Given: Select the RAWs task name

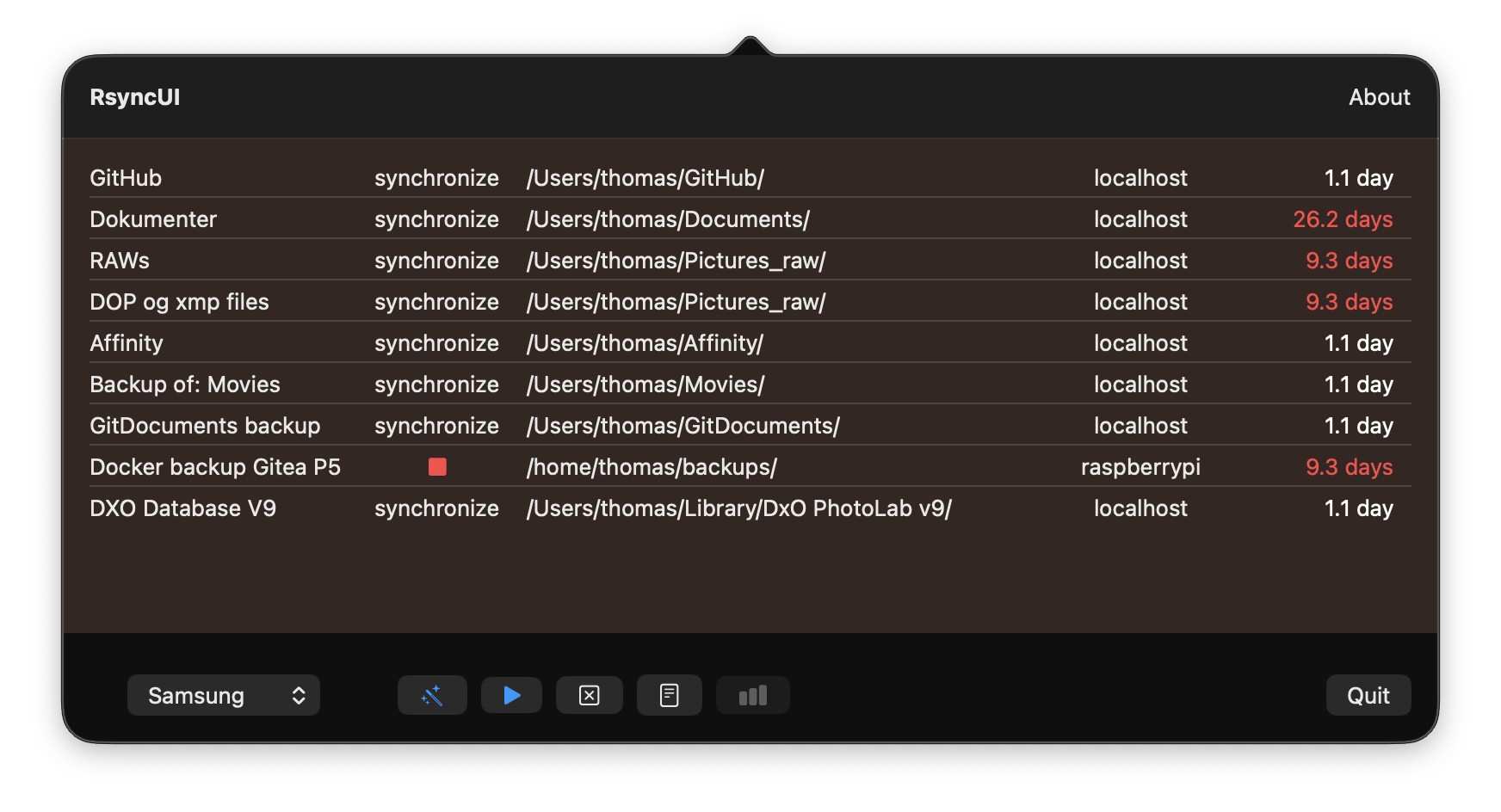Looking at the screenshot, I should click(x=120, y=261).
